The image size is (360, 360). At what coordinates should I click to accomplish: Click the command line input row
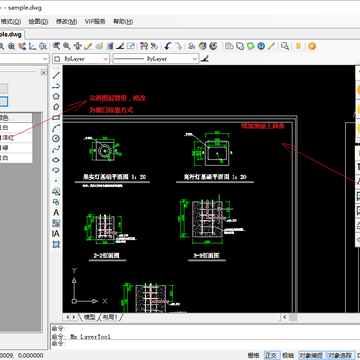pos(205,344)
